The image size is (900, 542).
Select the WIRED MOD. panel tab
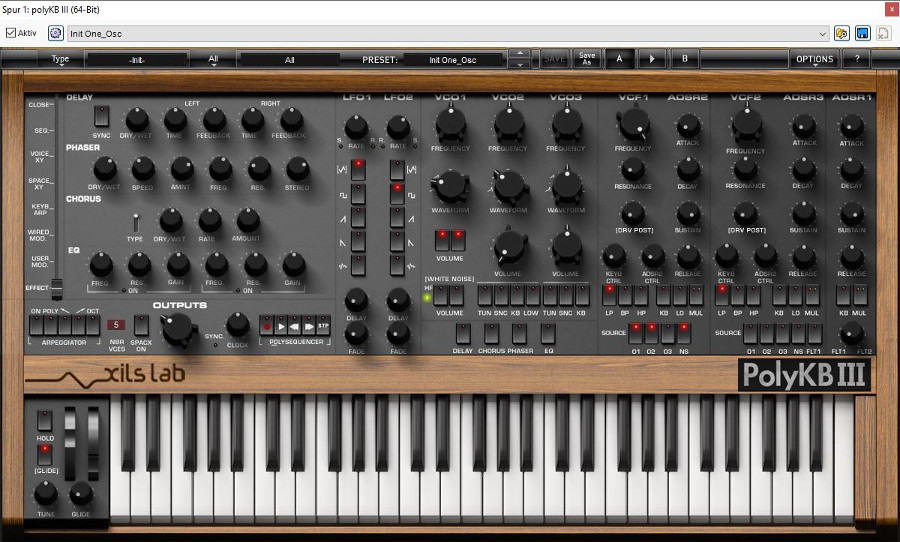point(40,235)
